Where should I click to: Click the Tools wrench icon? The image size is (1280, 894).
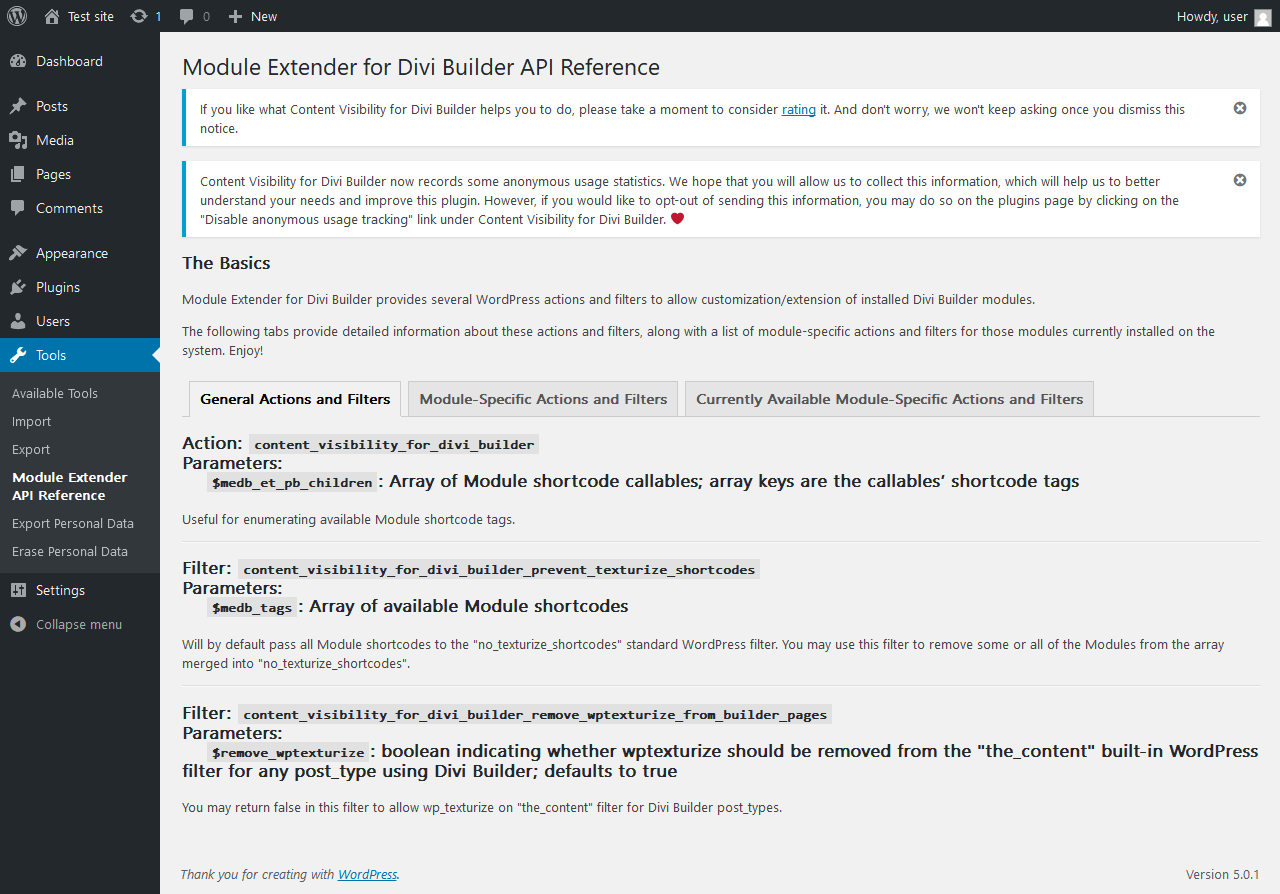18,355
